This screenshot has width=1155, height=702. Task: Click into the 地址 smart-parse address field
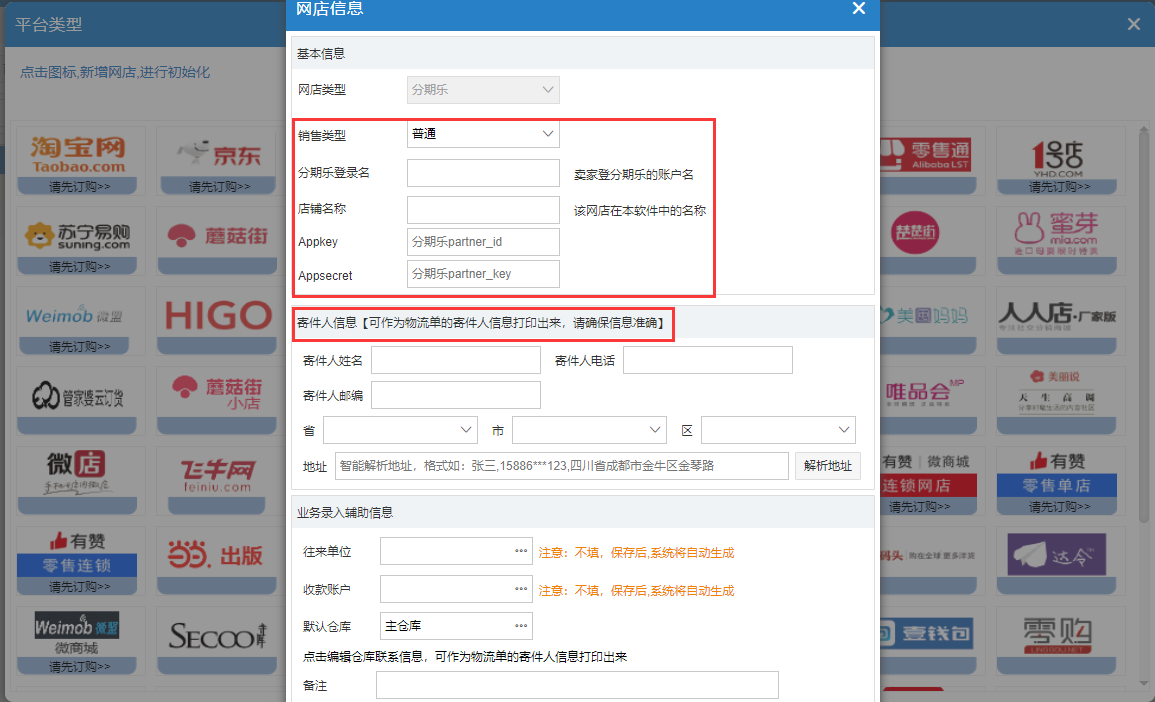pyautogui.click(x=562, y=466)
